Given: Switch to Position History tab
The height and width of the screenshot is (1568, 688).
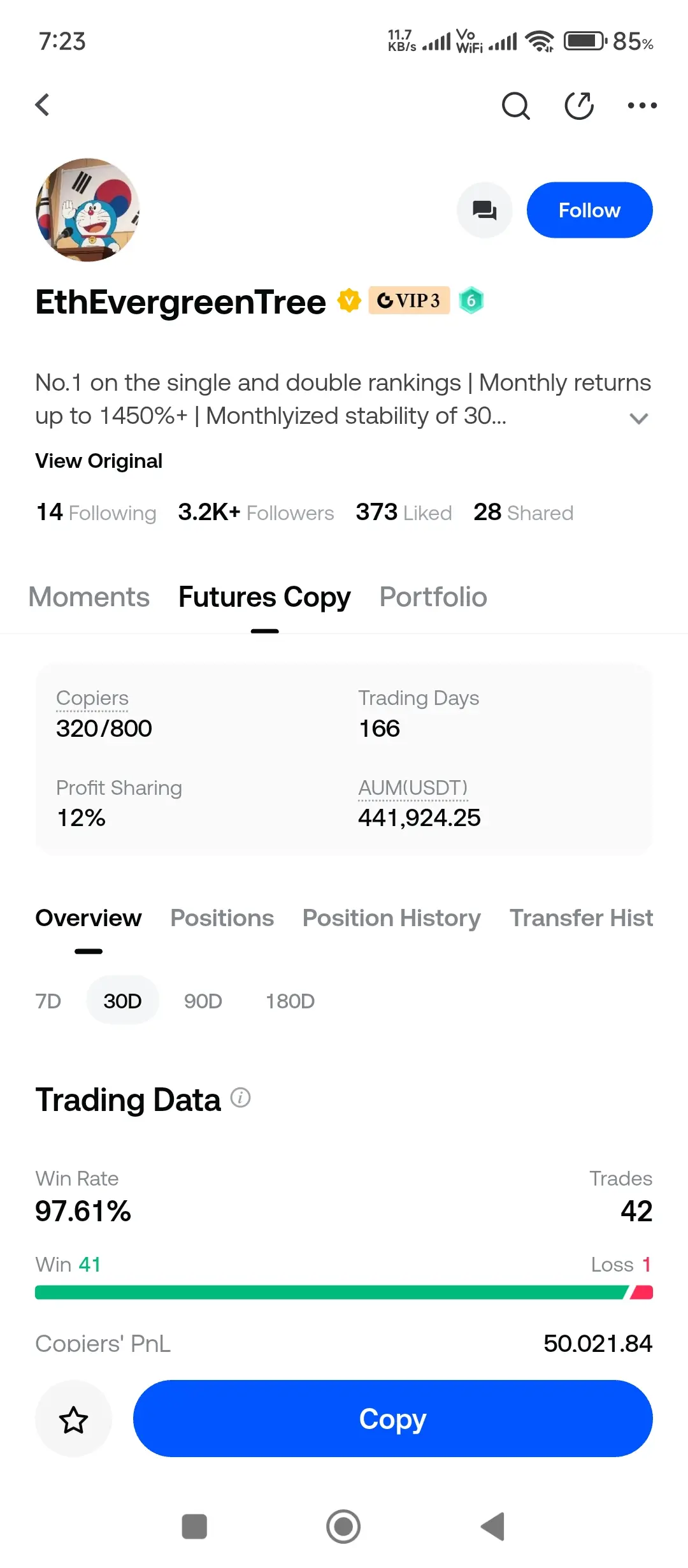Looking at the screenshot, I should [391, 918].
